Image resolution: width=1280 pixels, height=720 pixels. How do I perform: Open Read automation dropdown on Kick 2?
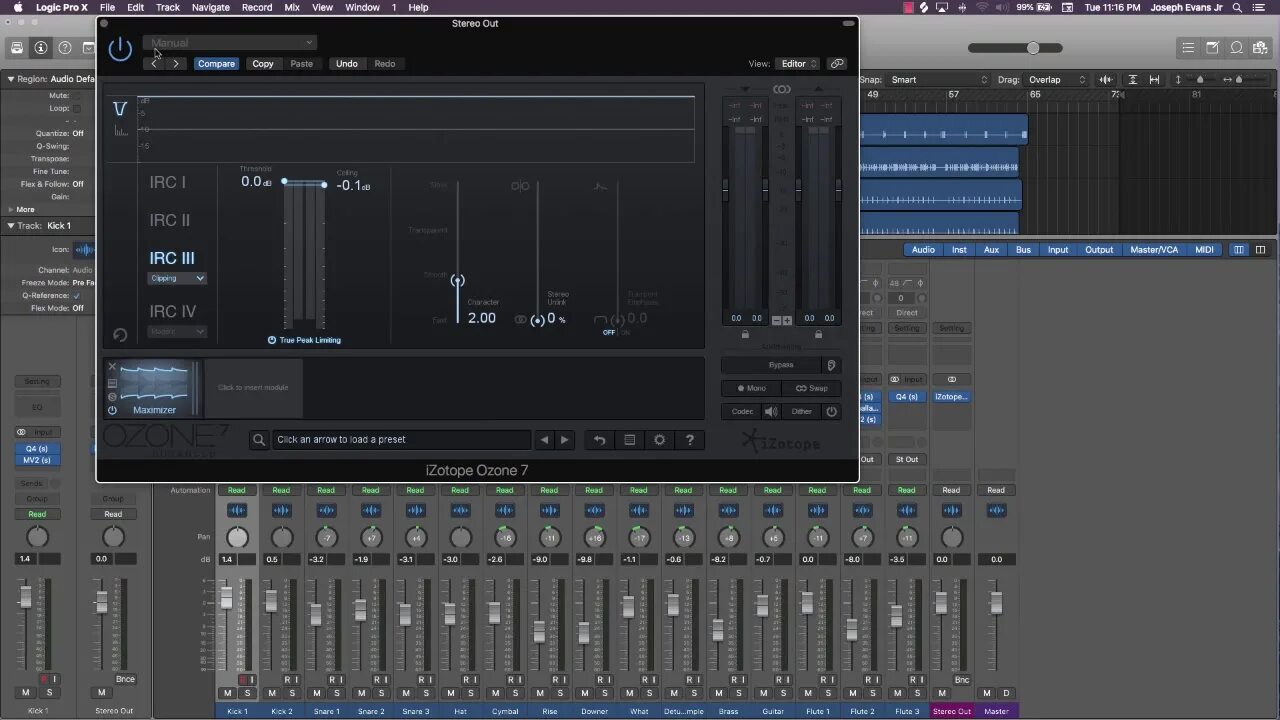[281, 490]
